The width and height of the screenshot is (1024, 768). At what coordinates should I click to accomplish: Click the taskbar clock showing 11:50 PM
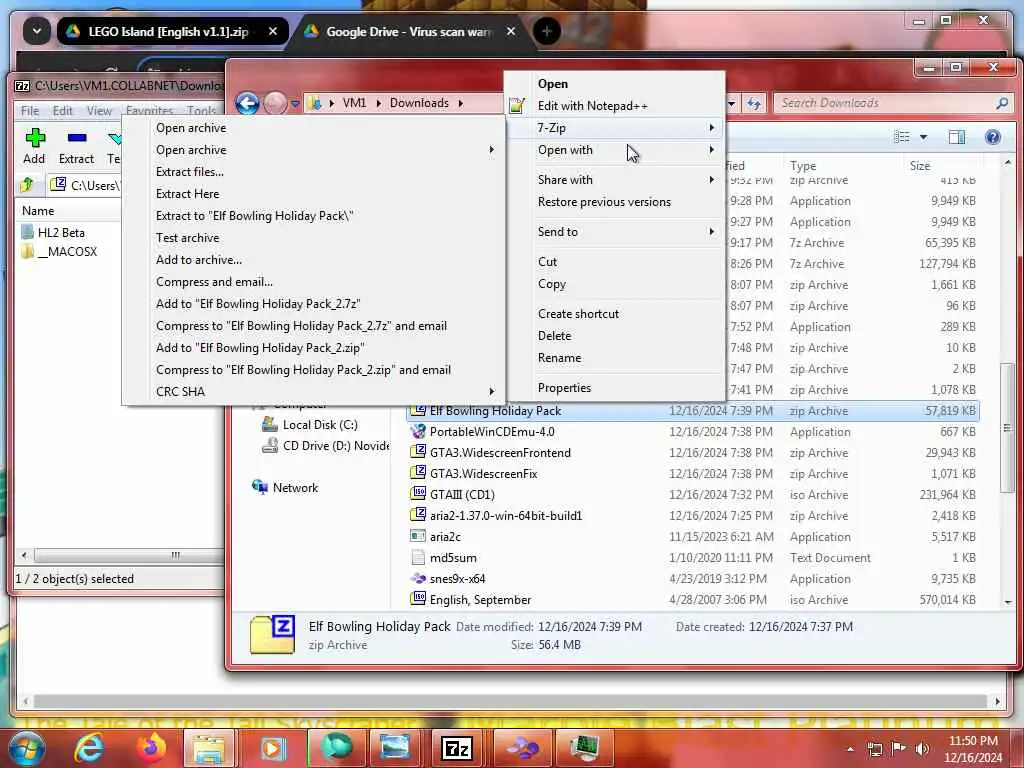coord(973,749)
